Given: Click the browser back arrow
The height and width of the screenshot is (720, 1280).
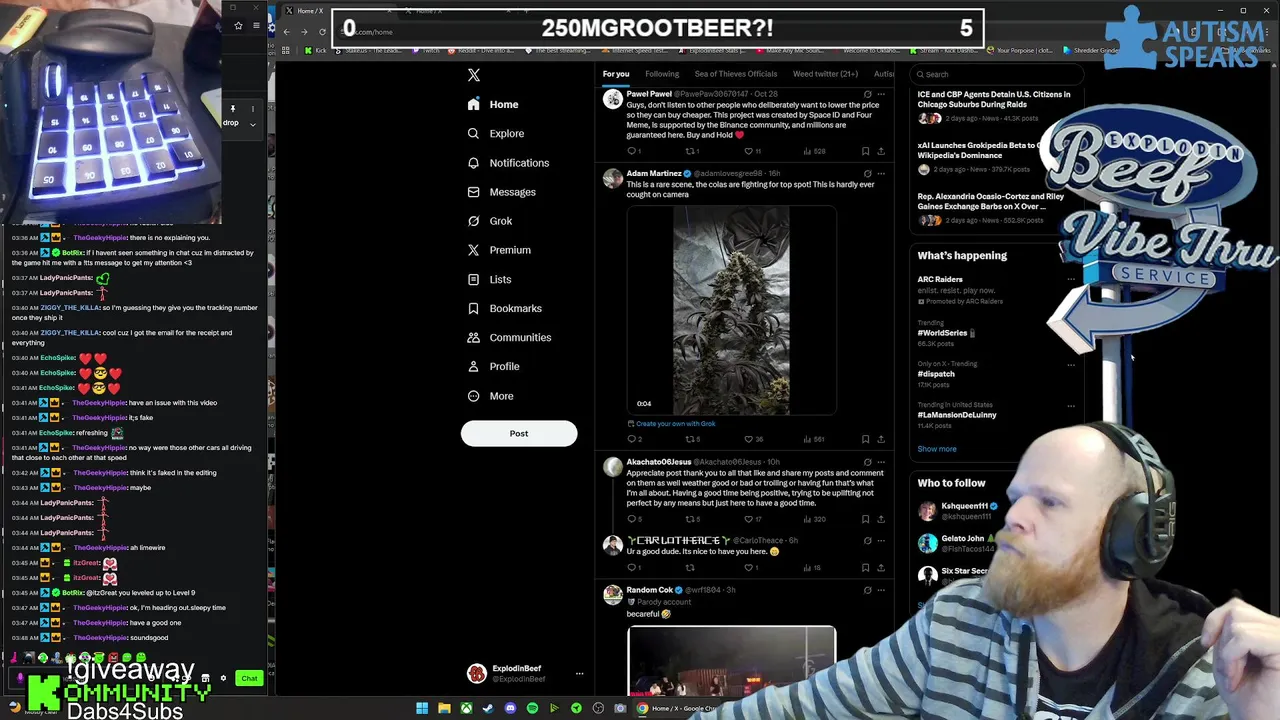Looking at the screenshot, I should [286, 32].
